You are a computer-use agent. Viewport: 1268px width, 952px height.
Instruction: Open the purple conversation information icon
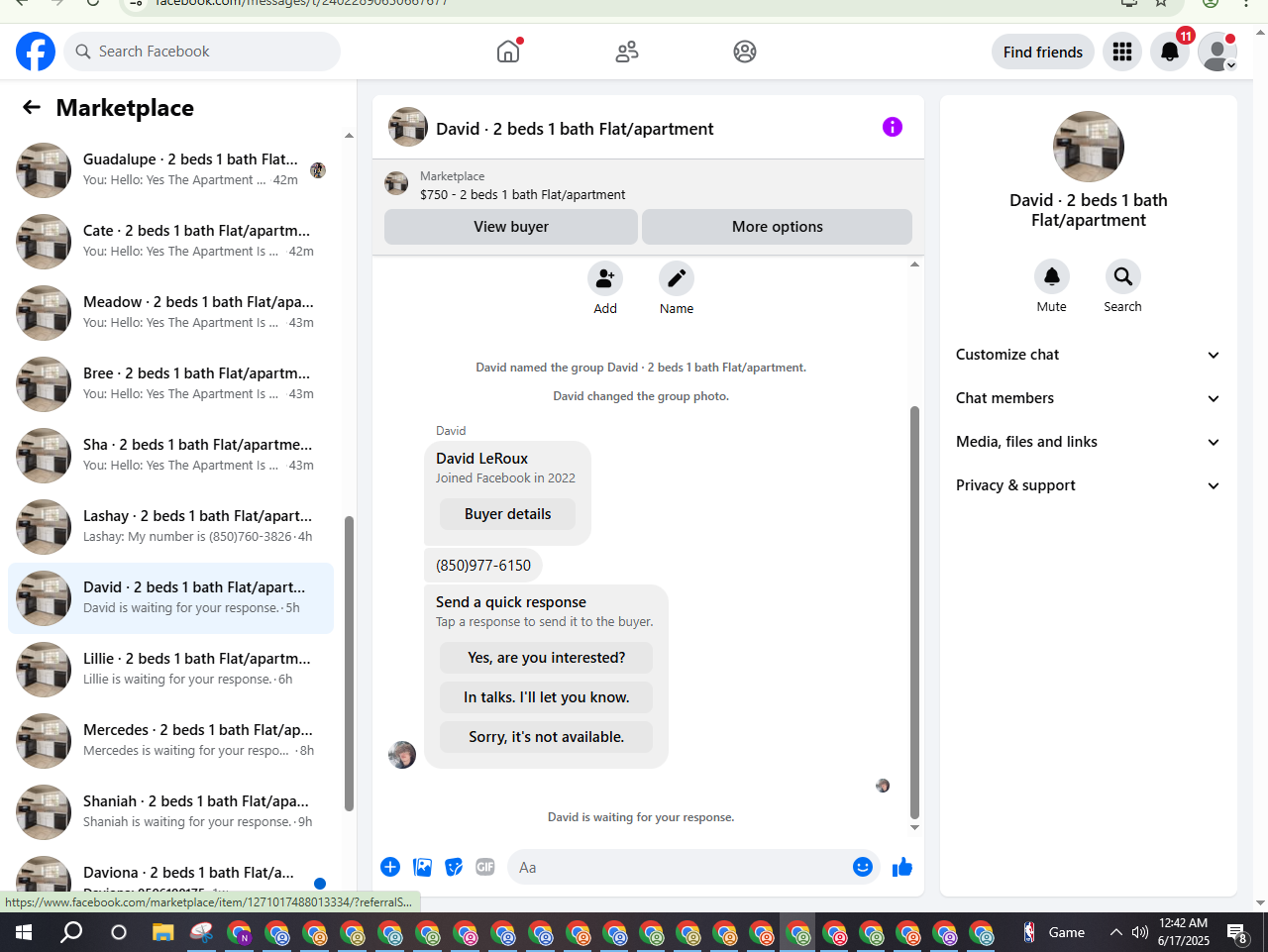(893, 127)
